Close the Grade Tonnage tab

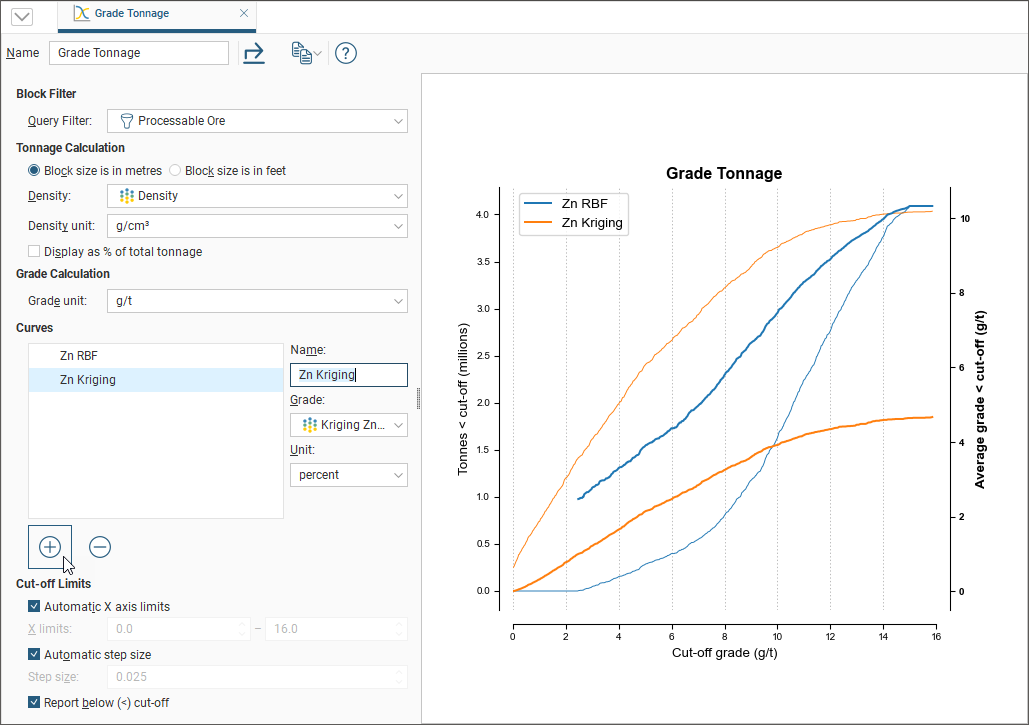243,14
